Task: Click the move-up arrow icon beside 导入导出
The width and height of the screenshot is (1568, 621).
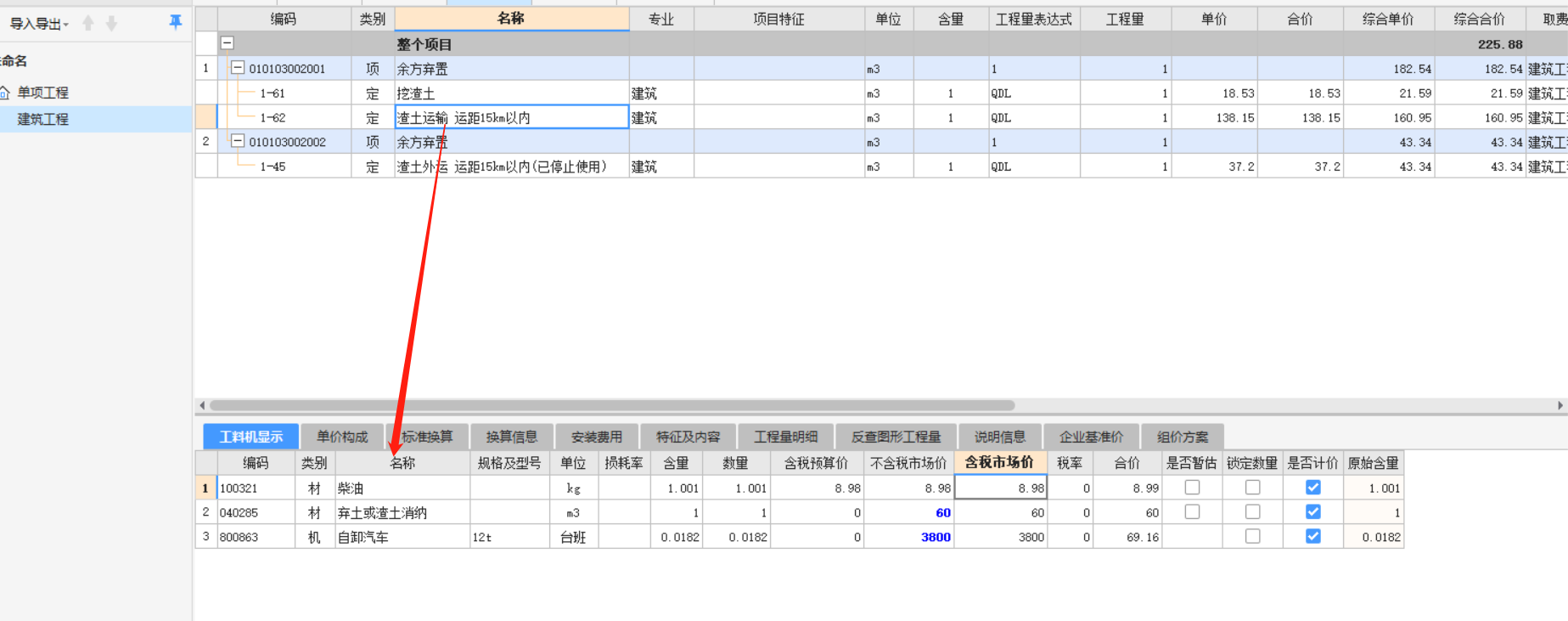Action: click(88, 23)
